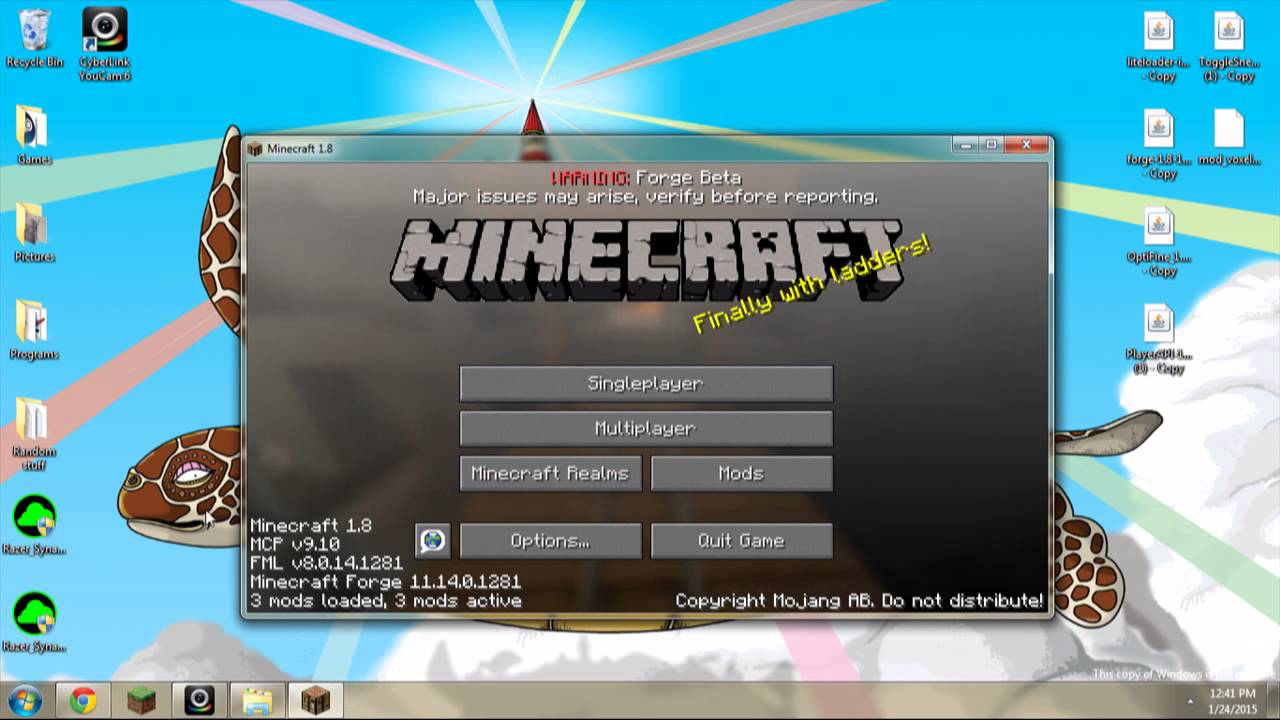
Task: Open the Mods list
Action: (x=741, y=473)
